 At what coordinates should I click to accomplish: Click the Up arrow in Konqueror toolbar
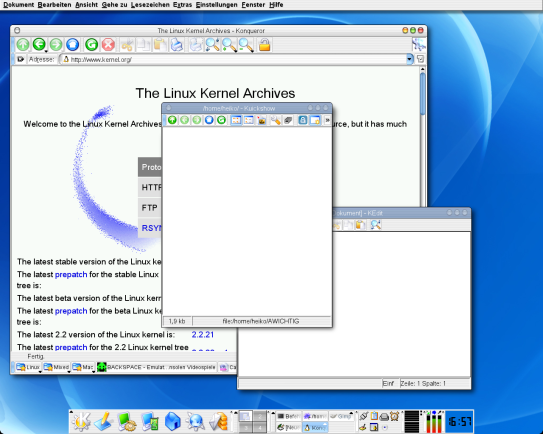(23, 45)
